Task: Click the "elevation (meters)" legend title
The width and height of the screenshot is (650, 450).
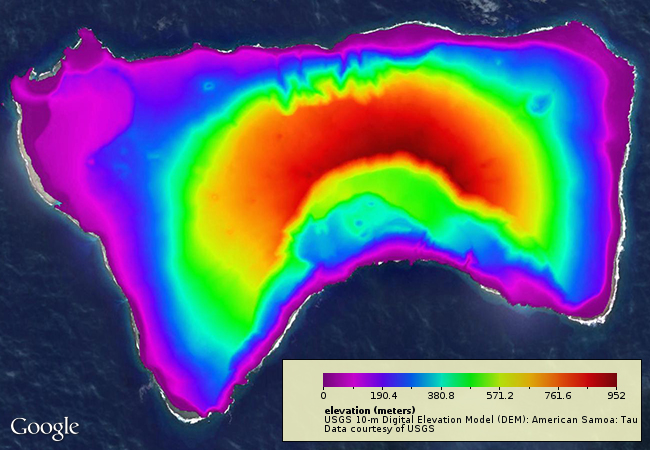Action: 370,411
